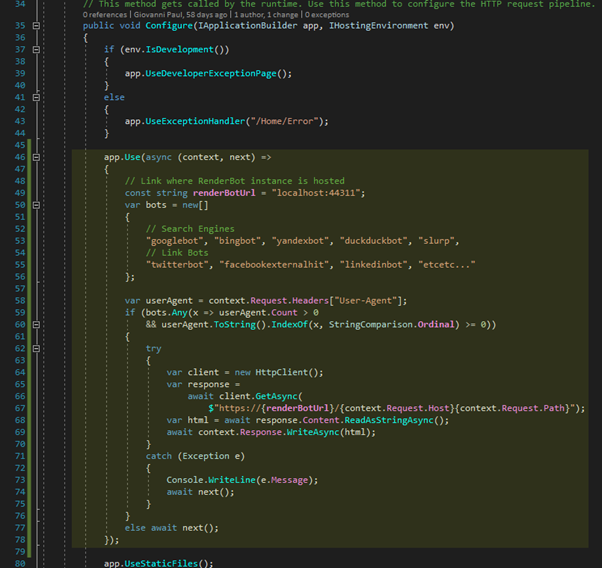Collapse the app.Use lambda at line 46
The height and width of the screenshot is (568, 602).
(37, 157)
